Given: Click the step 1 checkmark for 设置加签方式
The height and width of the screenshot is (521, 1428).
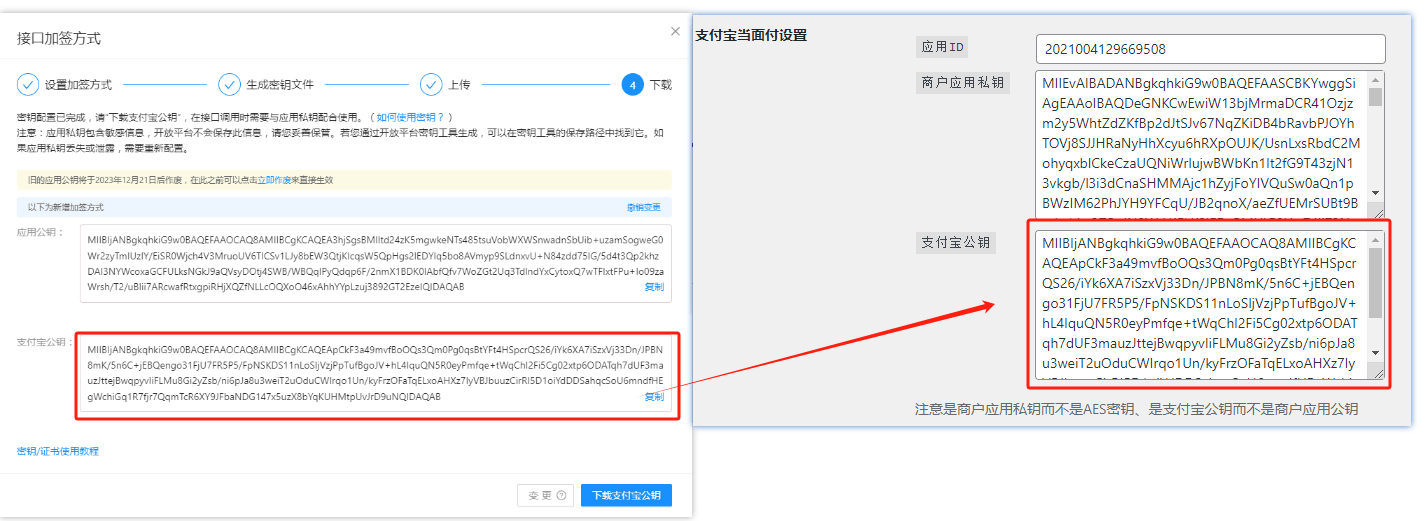Looking at the screenshot, I should click(x=28, y=85).
